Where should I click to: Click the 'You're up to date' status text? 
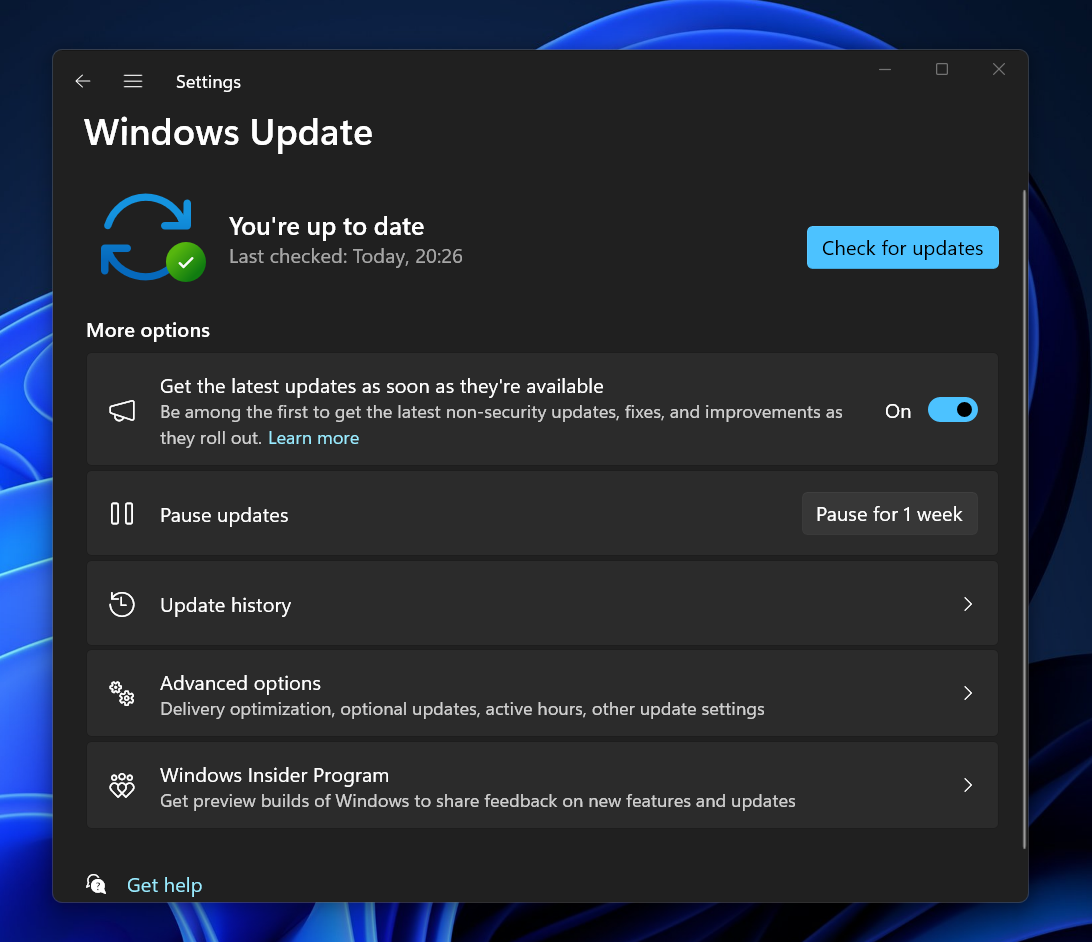327,226
